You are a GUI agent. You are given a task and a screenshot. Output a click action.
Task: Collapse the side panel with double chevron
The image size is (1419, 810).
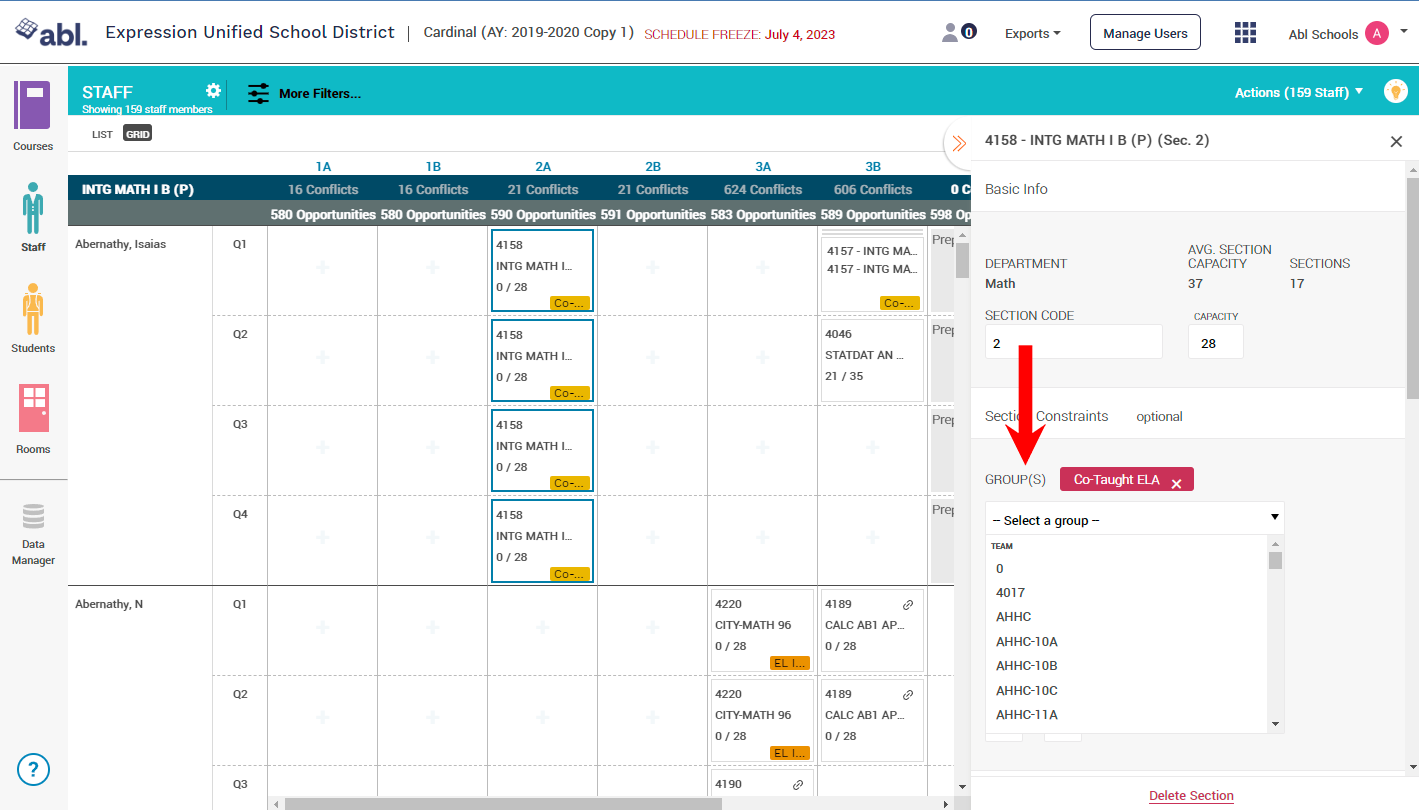pyautogui.click(x=959, y=143)
